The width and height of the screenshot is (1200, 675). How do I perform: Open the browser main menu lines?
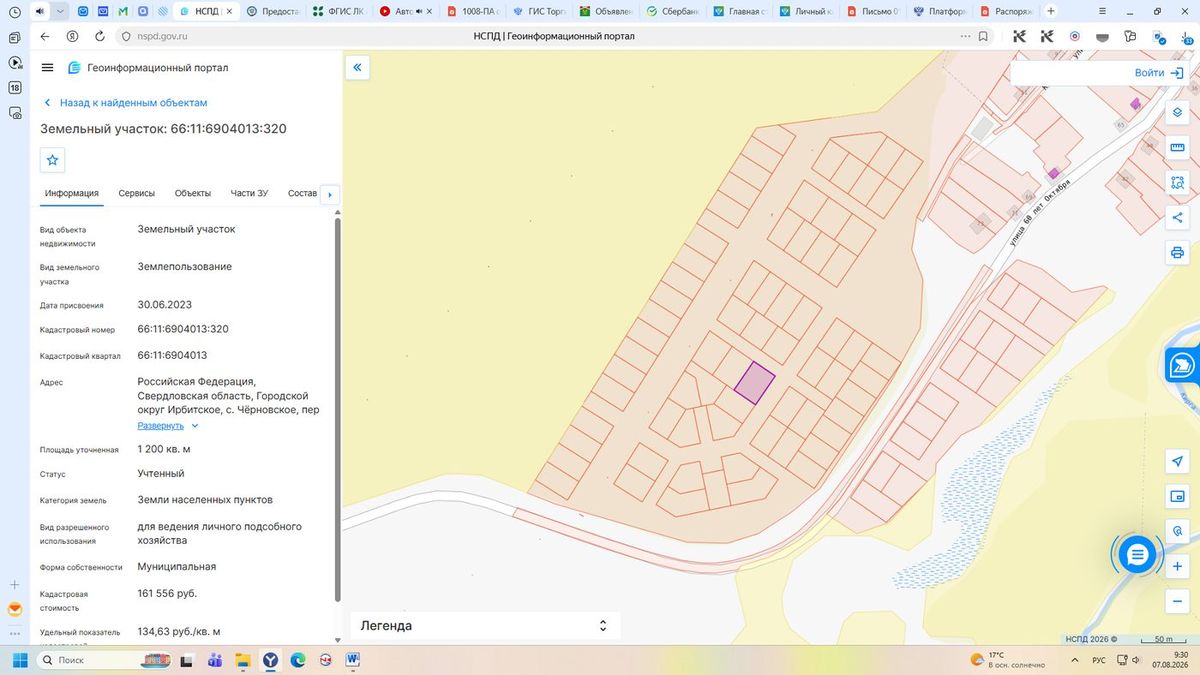click(1102, 12)
